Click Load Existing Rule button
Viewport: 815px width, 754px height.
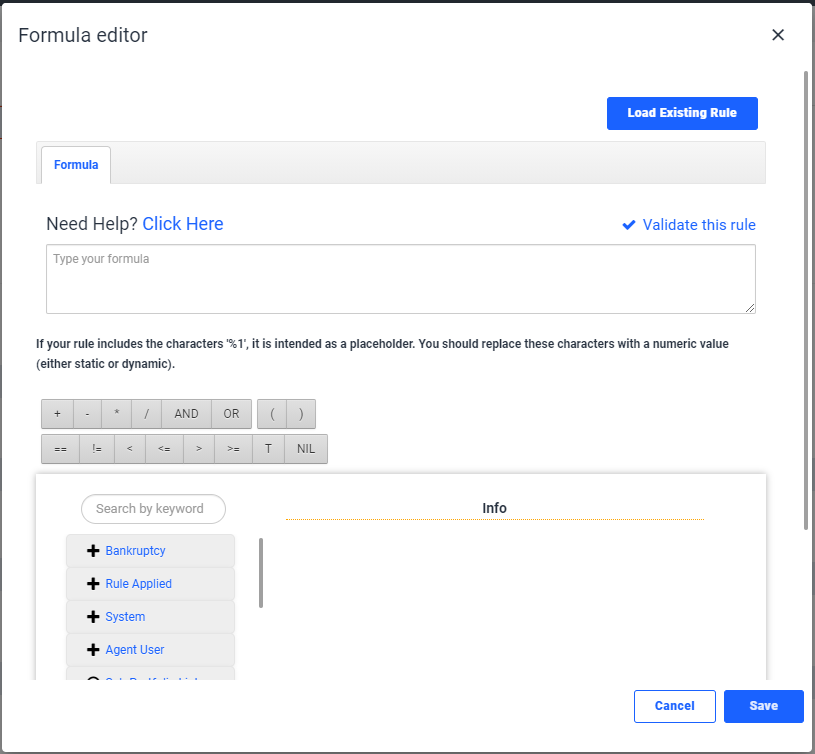[x=682, y=113]
